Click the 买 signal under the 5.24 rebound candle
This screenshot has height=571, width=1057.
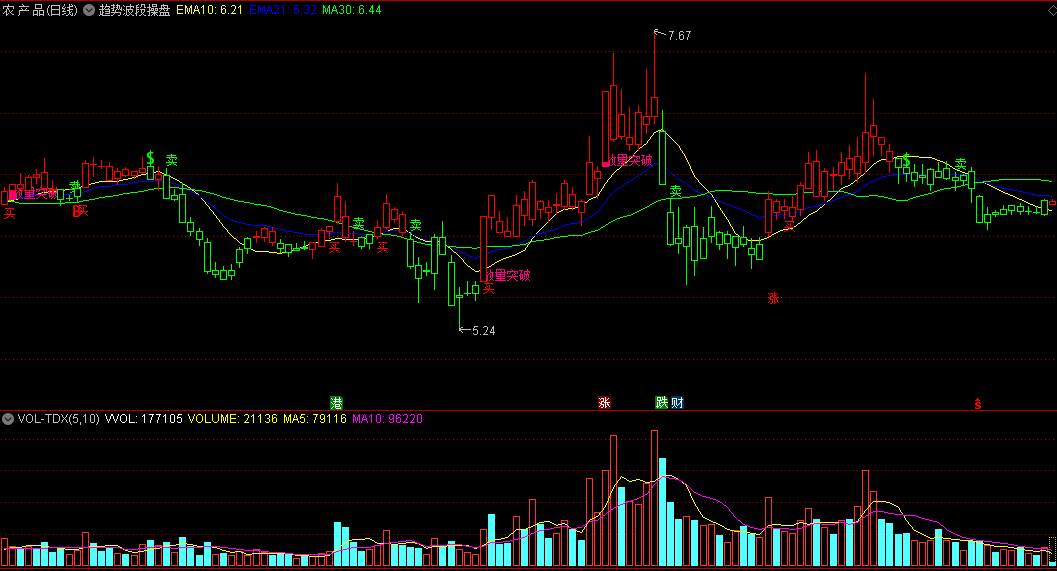pos(488,289)
